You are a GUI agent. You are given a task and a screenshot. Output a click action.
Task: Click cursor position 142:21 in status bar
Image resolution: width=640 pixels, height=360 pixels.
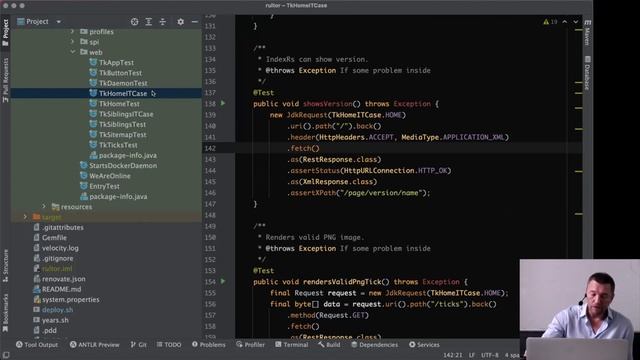click(x=453, y=356)
